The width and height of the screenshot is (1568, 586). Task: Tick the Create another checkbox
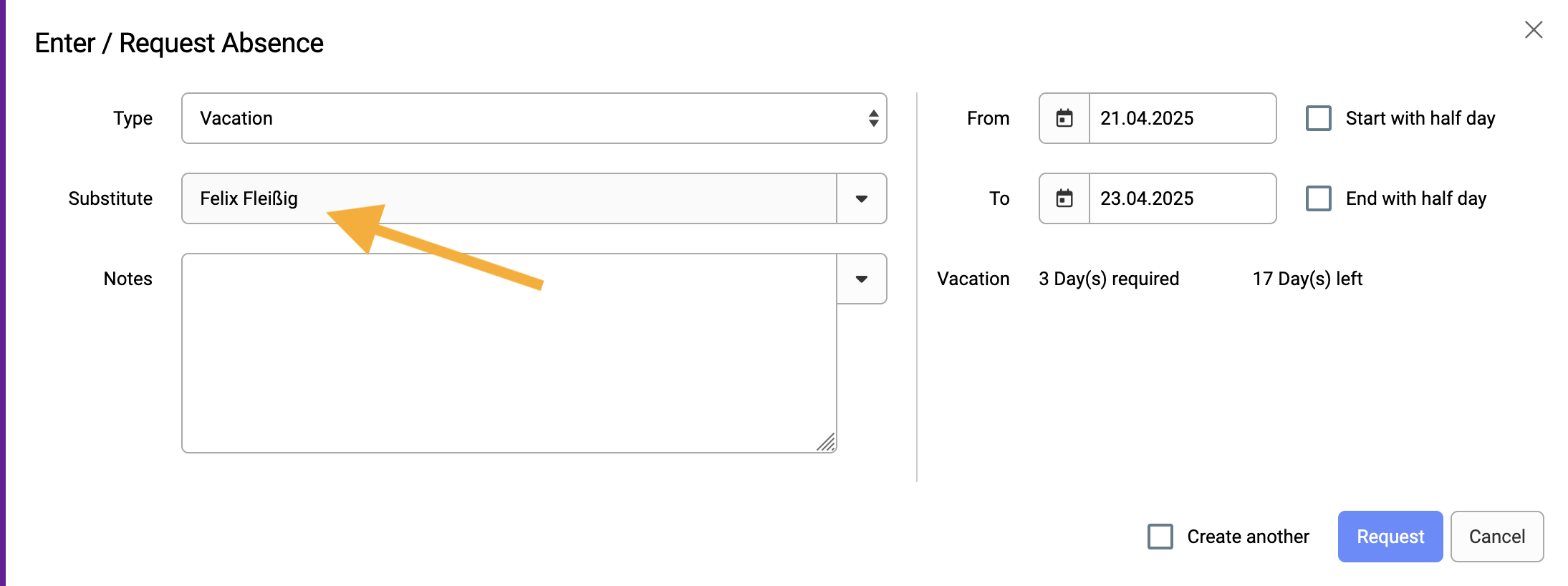(1160, 537)
